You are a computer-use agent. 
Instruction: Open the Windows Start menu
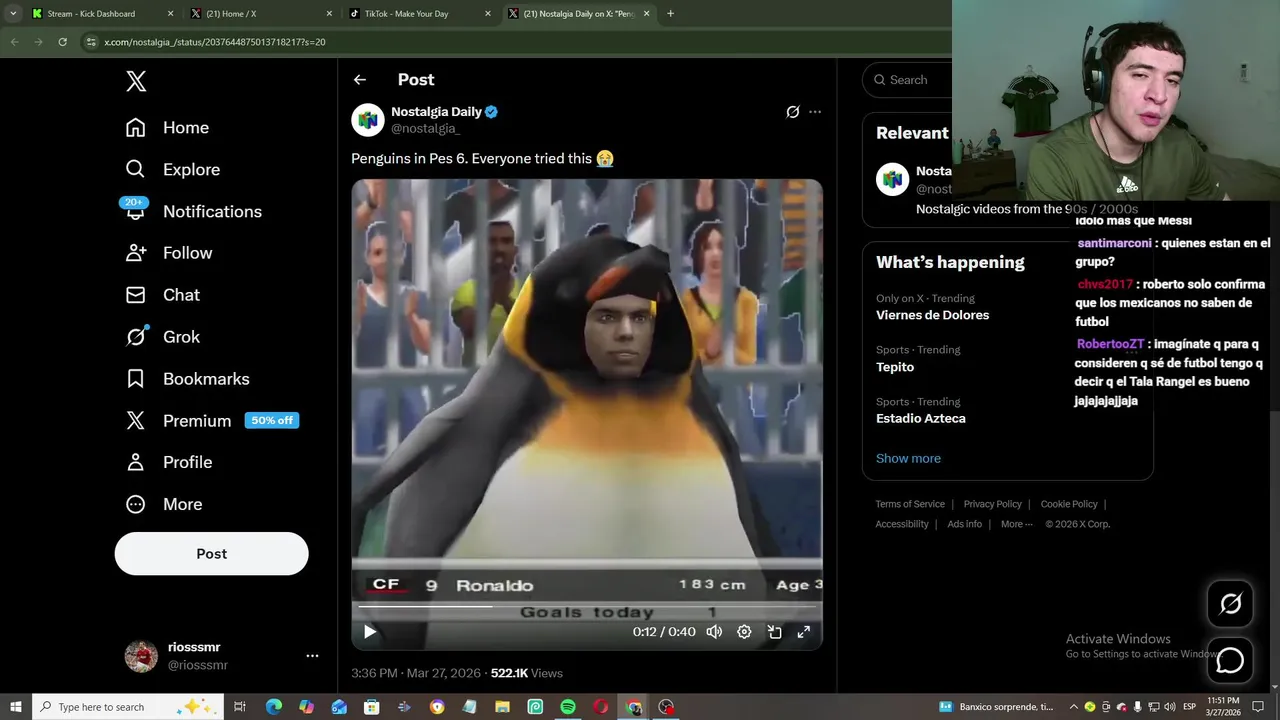(15, 707)
